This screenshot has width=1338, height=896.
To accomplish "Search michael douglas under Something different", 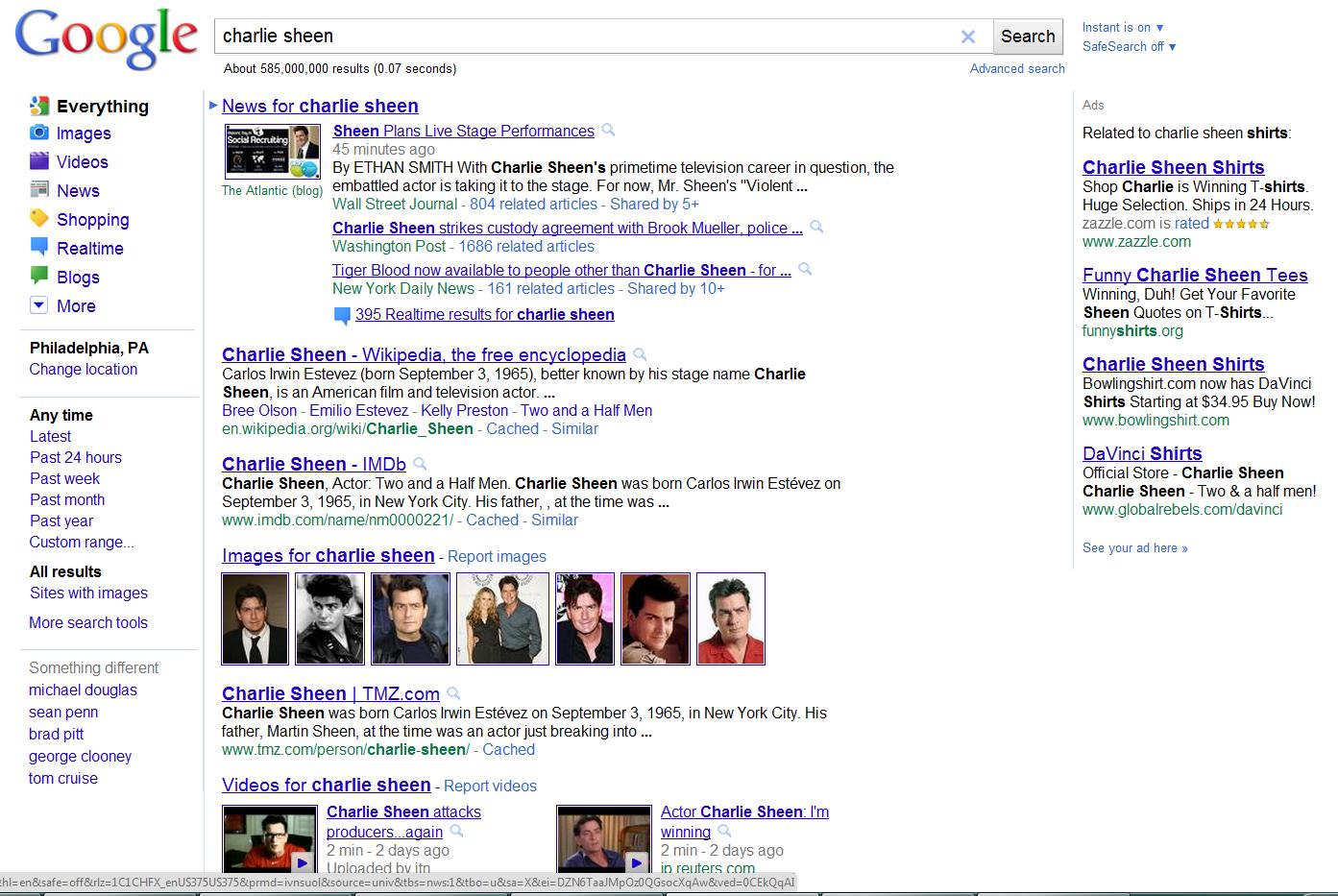I will pos(83,690).
